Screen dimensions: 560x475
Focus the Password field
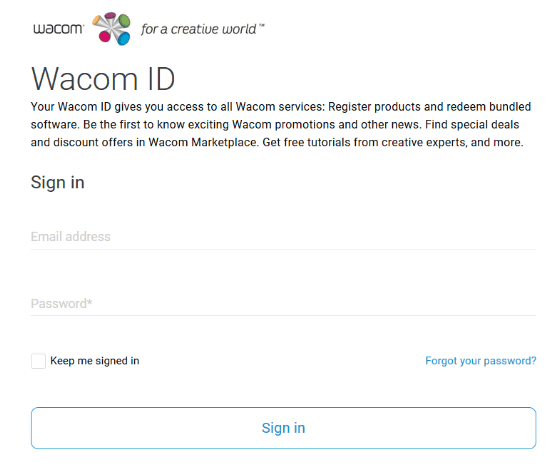point(283,303)
